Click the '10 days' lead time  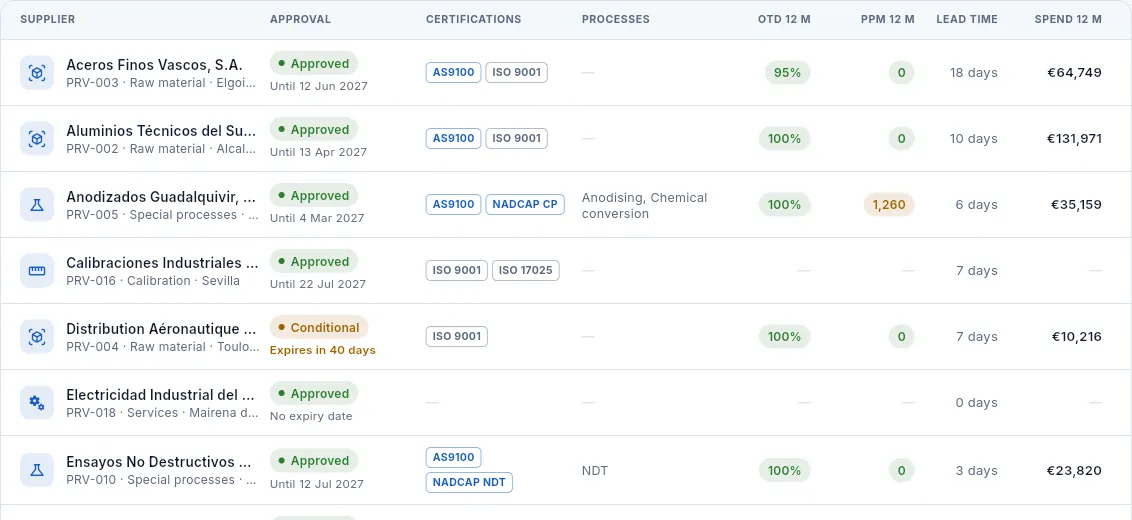[x=973, y=139]
